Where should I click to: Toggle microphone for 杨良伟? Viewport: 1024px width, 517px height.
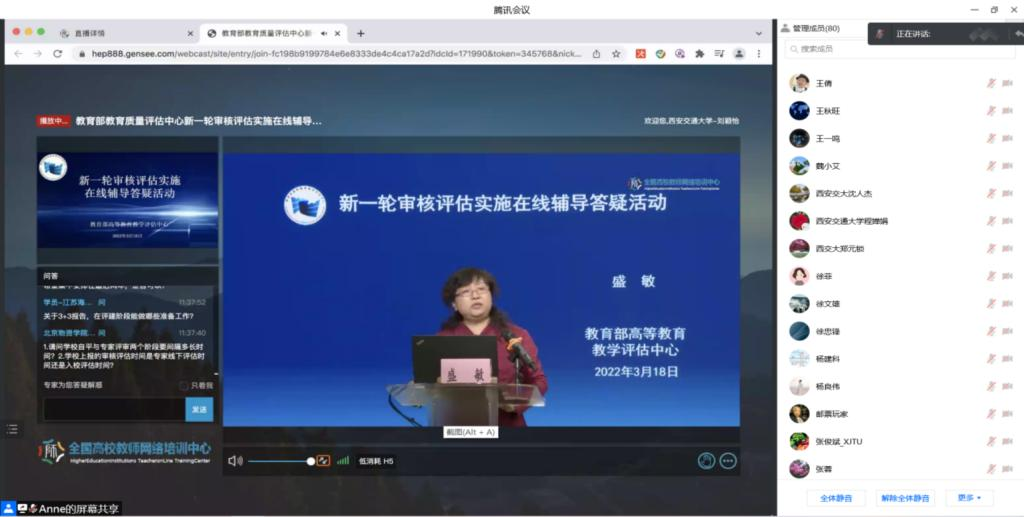[991, 386]
